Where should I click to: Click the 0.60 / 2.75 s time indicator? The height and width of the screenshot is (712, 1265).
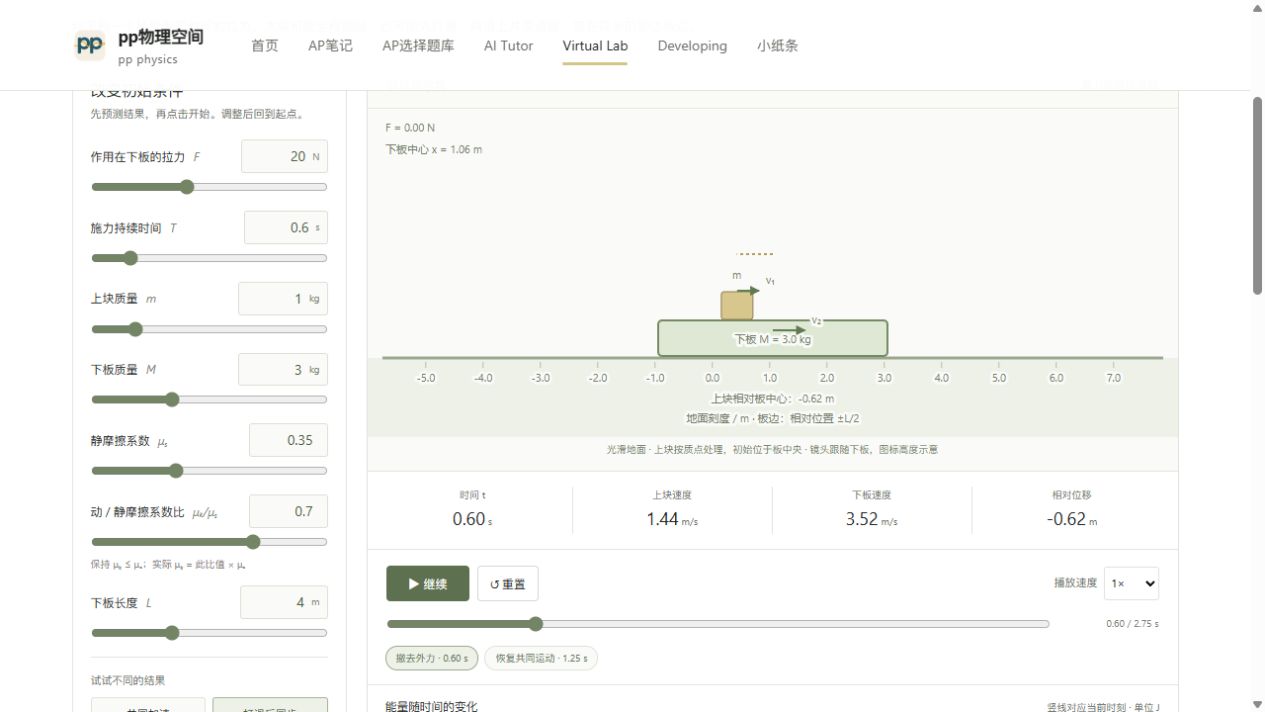coord(1132,624)
